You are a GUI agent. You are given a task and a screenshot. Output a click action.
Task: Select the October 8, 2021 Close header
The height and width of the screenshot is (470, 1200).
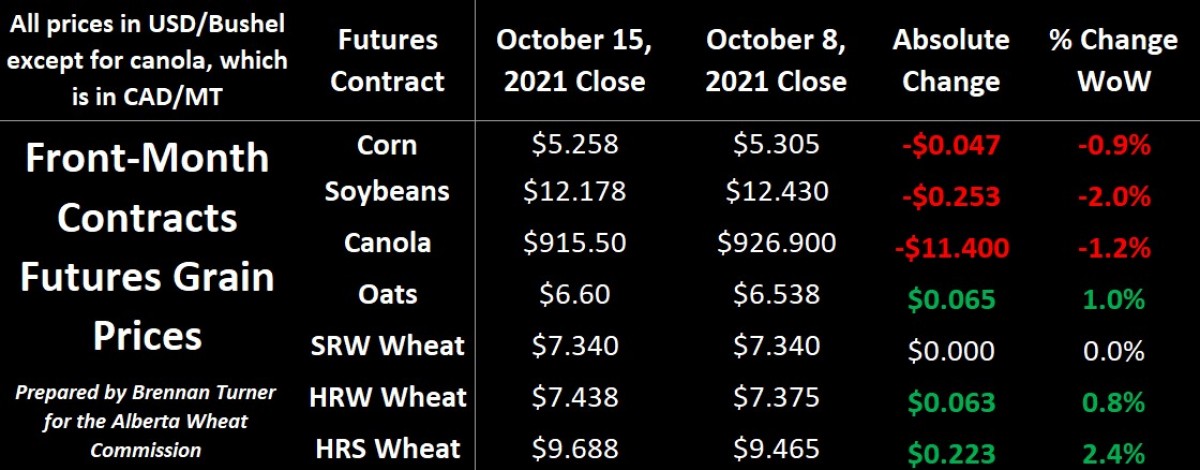776,60
